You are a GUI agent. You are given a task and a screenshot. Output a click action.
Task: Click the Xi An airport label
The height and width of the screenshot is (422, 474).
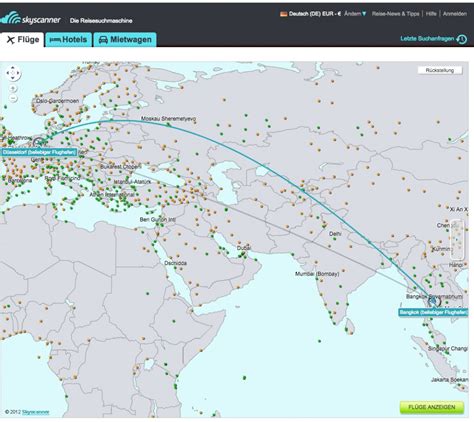(x=459, y=209)
